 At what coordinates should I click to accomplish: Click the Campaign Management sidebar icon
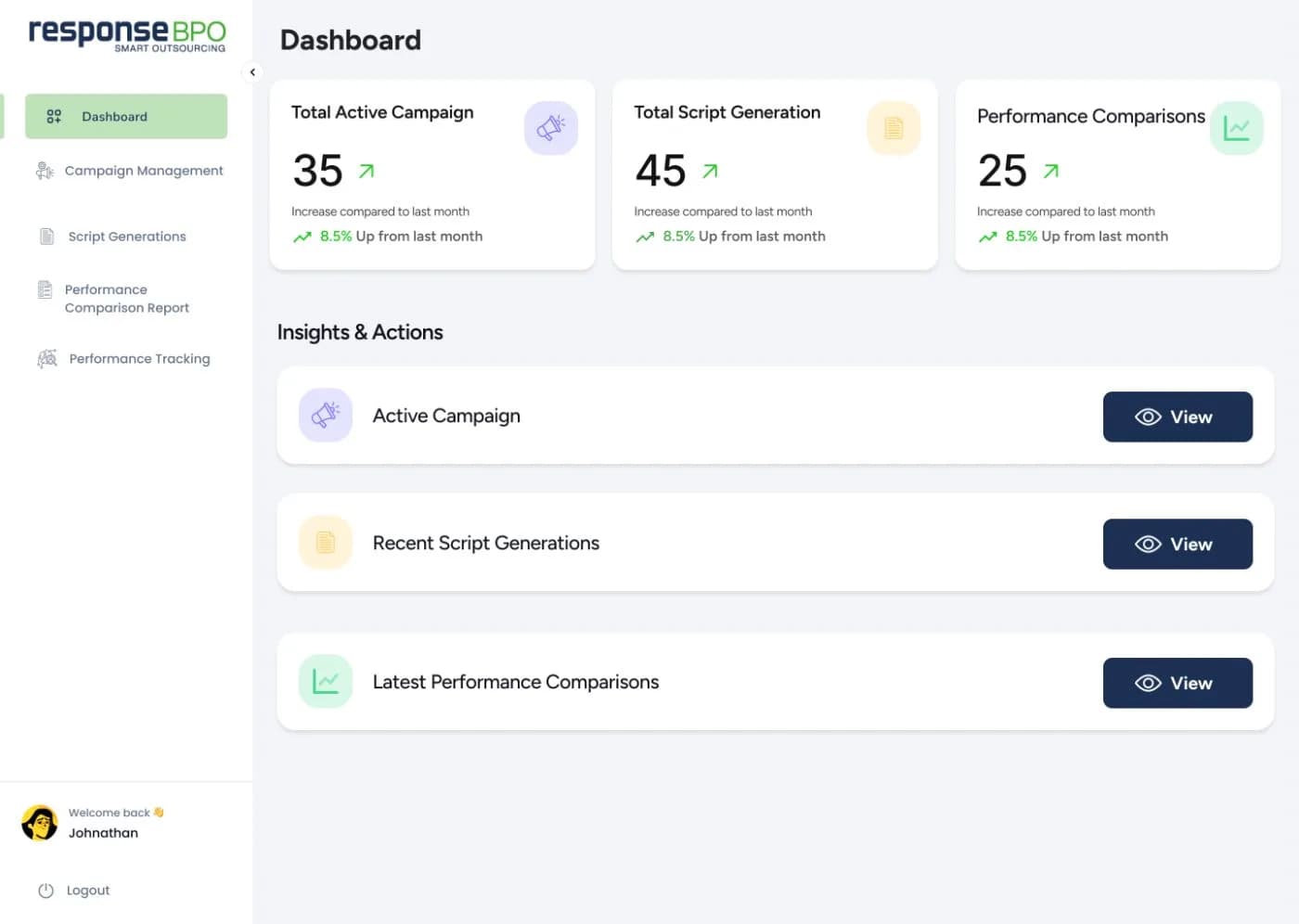45,171
